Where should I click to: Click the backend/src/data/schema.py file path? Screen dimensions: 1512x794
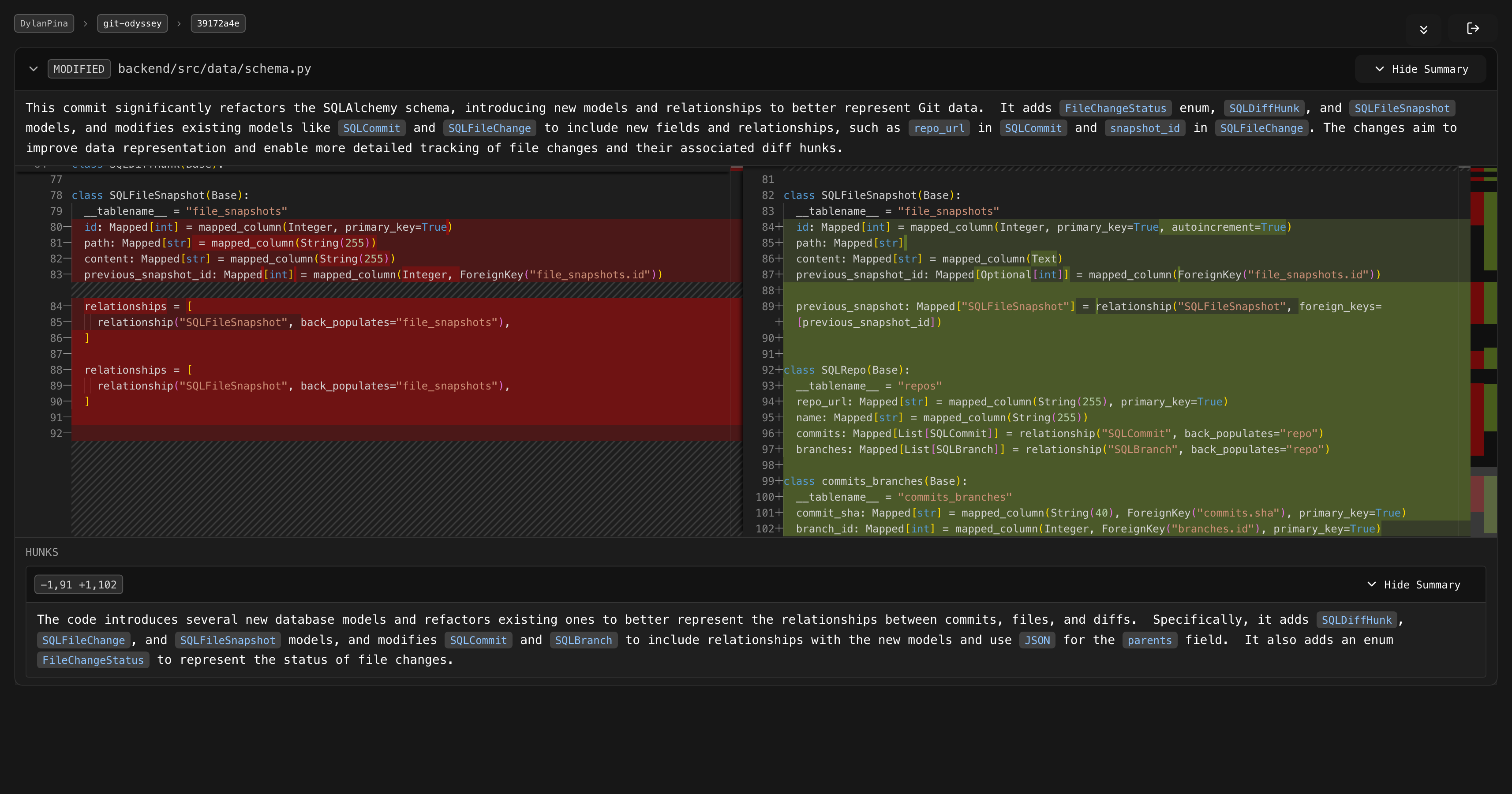(214, 69)
